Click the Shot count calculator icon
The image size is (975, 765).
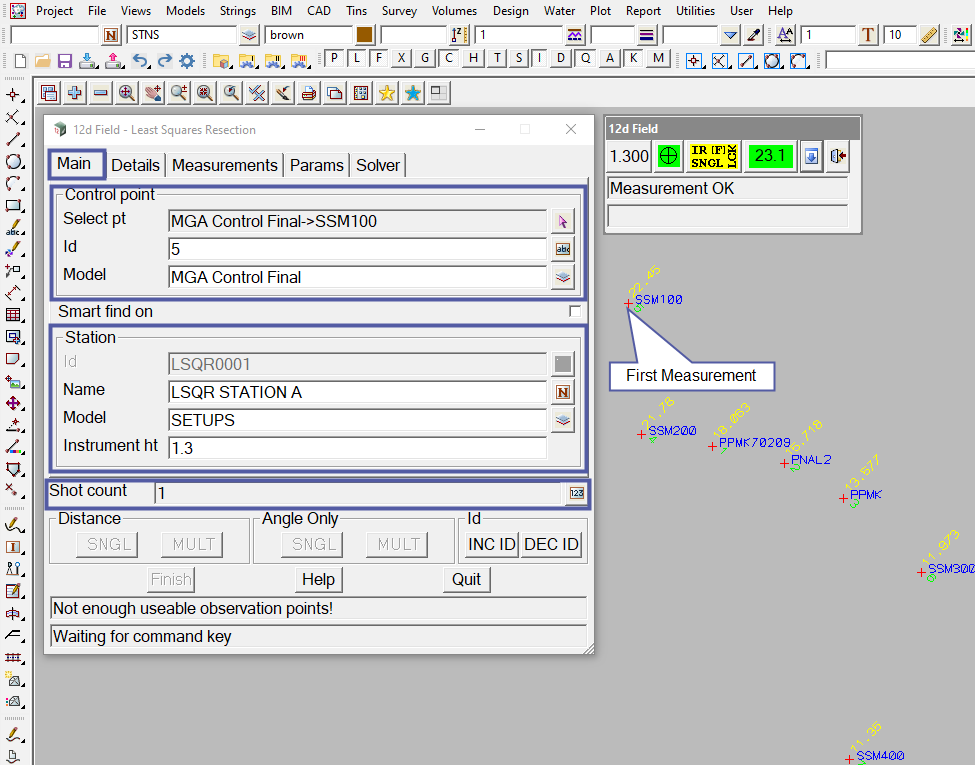(x=575, y=493)
